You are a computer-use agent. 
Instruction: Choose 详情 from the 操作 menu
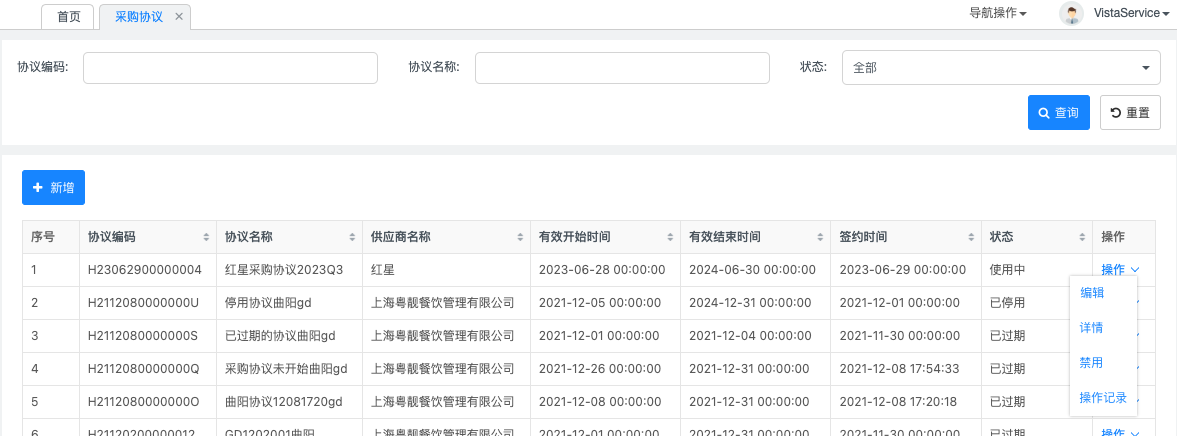point(1091,328)
